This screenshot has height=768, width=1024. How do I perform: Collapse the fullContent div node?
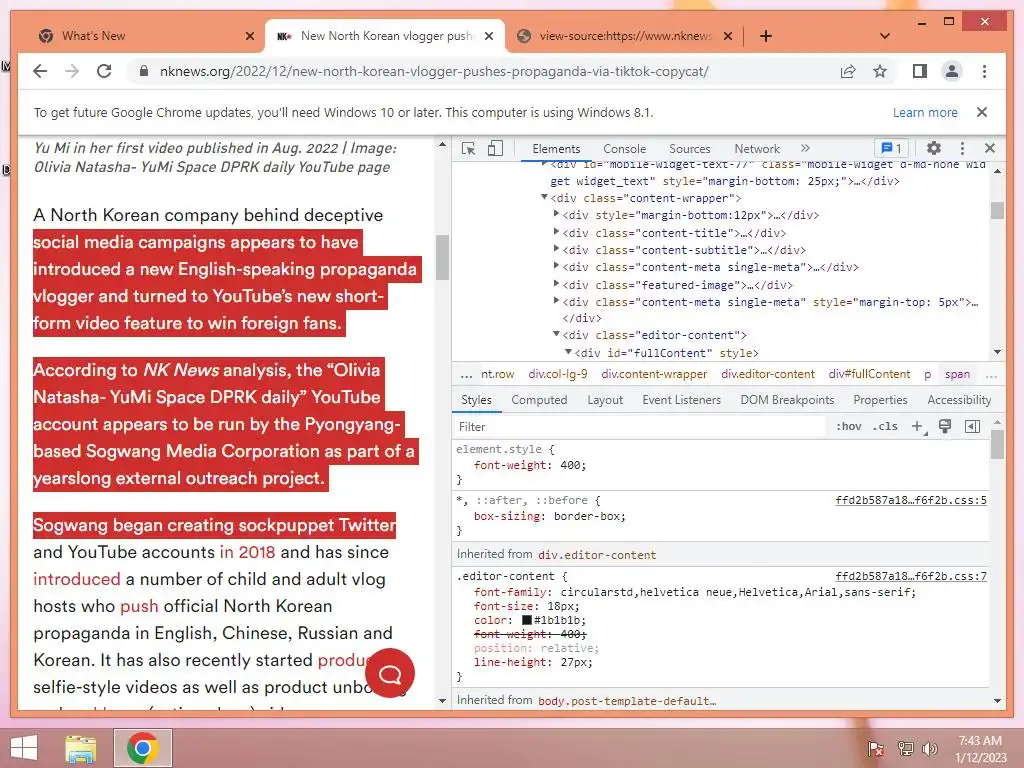(568, 351)
